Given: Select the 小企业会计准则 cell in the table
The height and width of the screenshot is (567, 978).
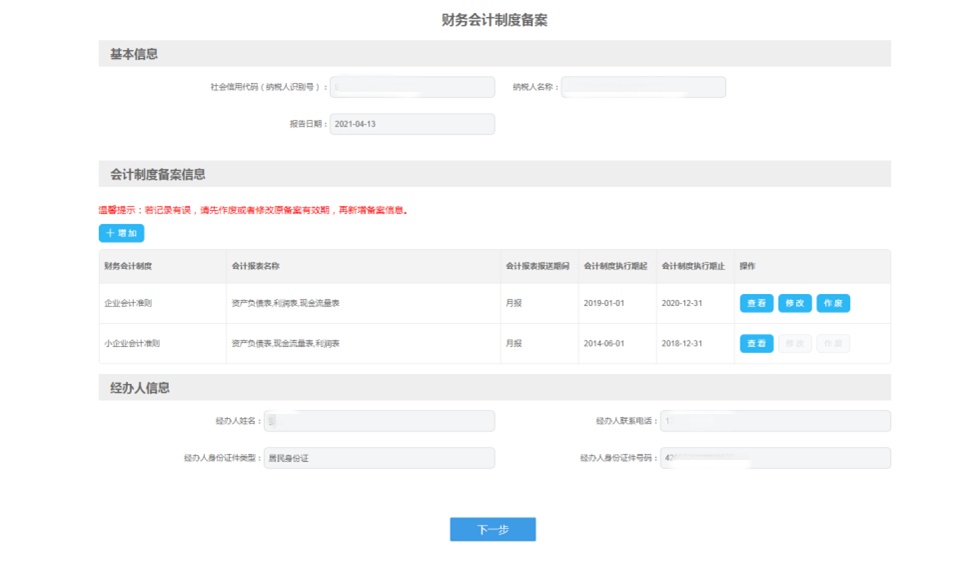Looking at the screenshot, I should 132,343.
